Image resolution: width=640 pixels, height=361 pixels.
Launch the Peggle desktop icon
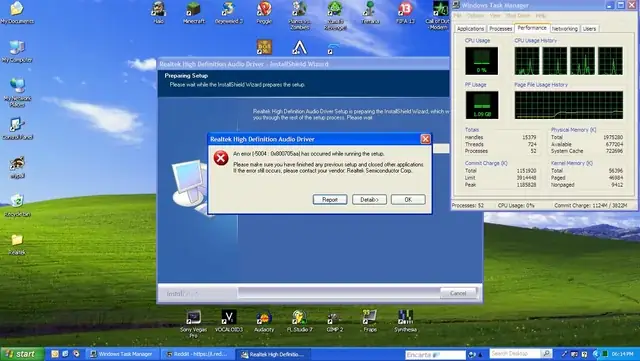[264, 12]
